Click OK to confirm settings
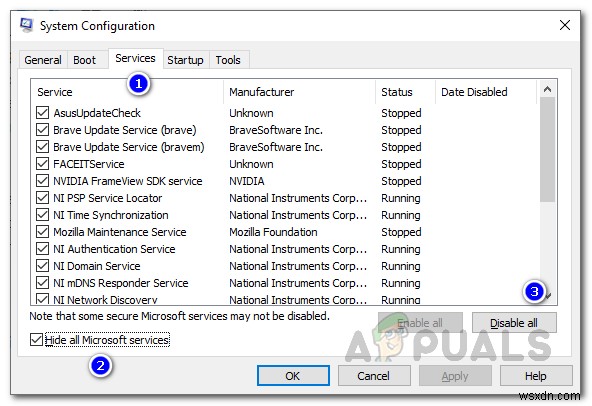This screenshot has height=406, width=592. [293, 376]
